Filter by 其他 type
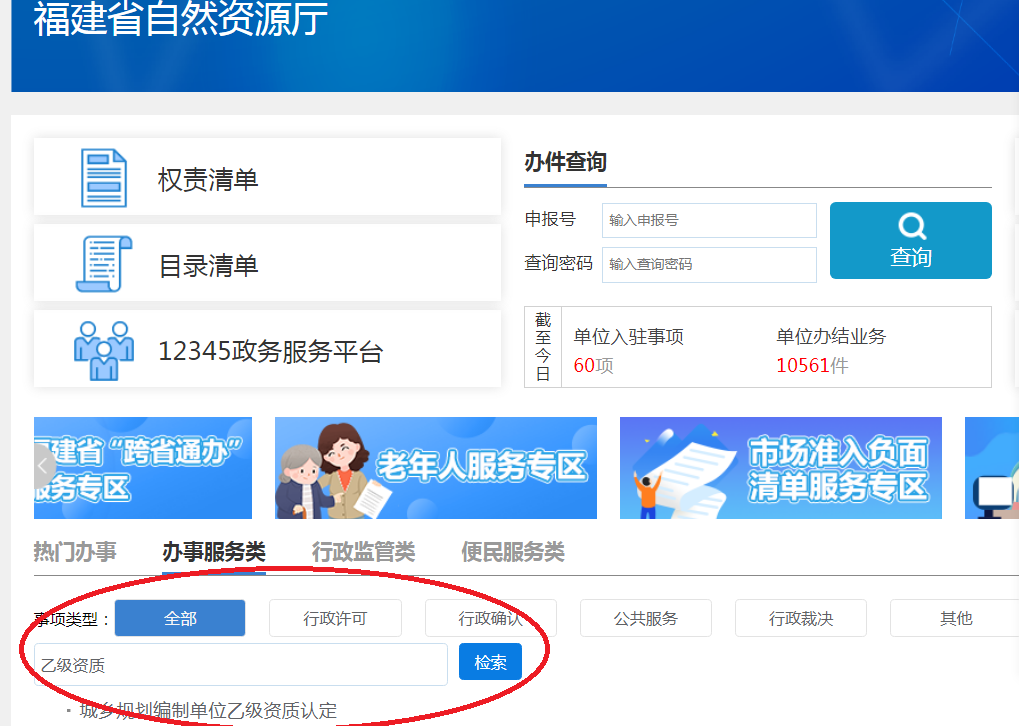Viewport: 1019px width, 726px height. click(955, 618)
